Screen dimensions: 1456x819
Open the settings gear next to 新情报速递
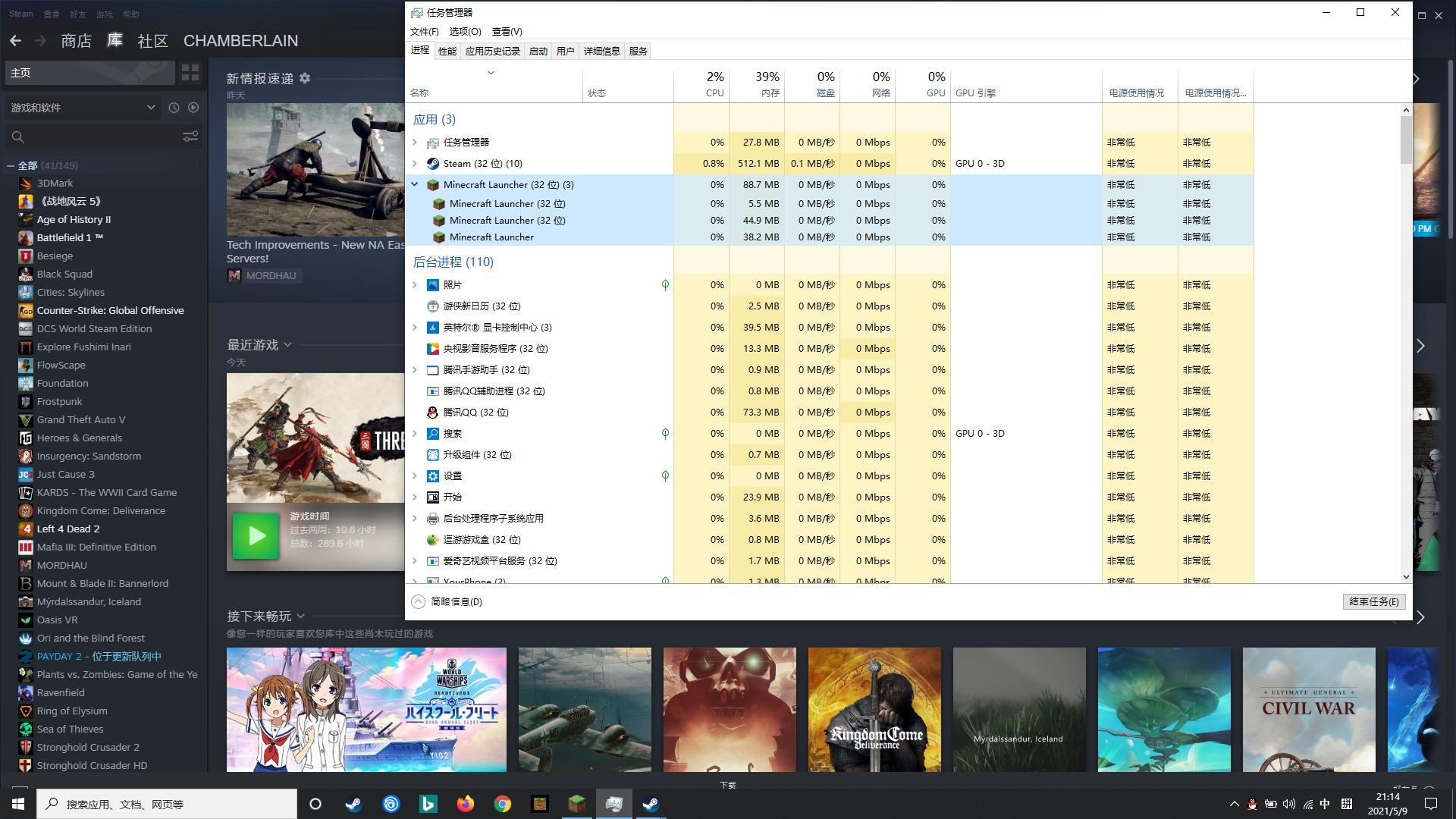306,79
